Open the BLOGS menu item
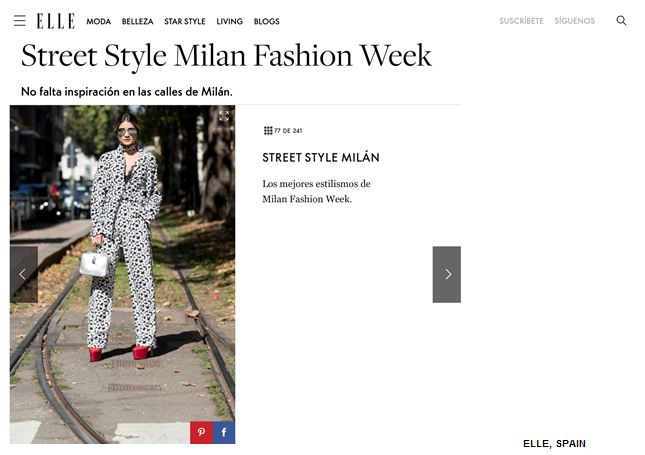645x455 pixels. pos(267,21)
